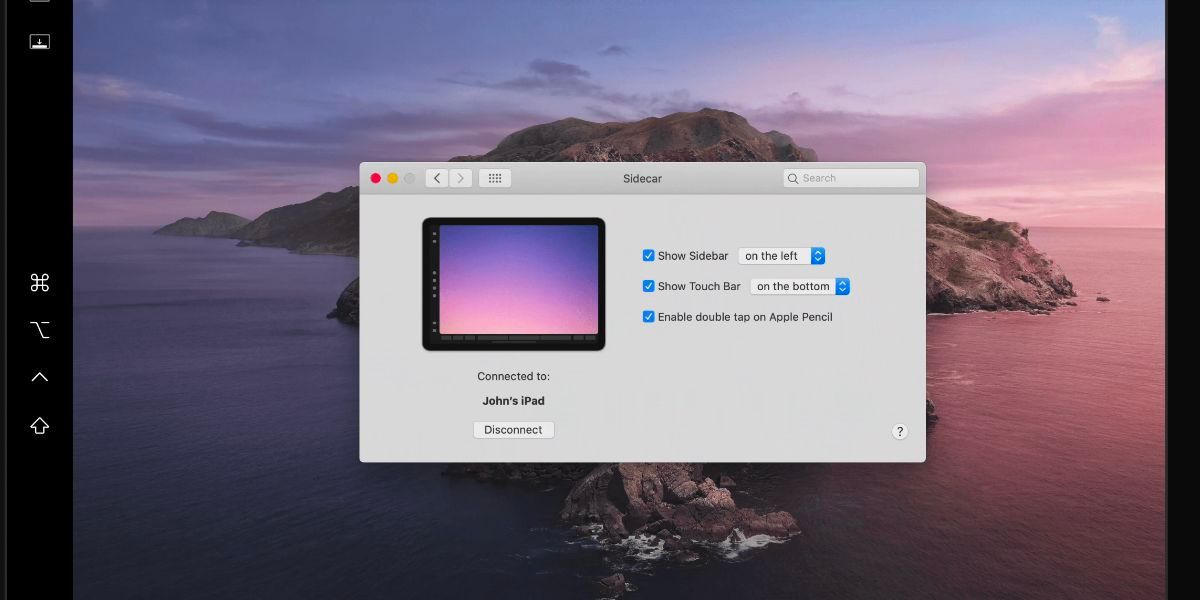This screenshot has height=600, width=1200.
Task: Select the Command modifier key in Sidecar sidebar
Action: point(38,283)
